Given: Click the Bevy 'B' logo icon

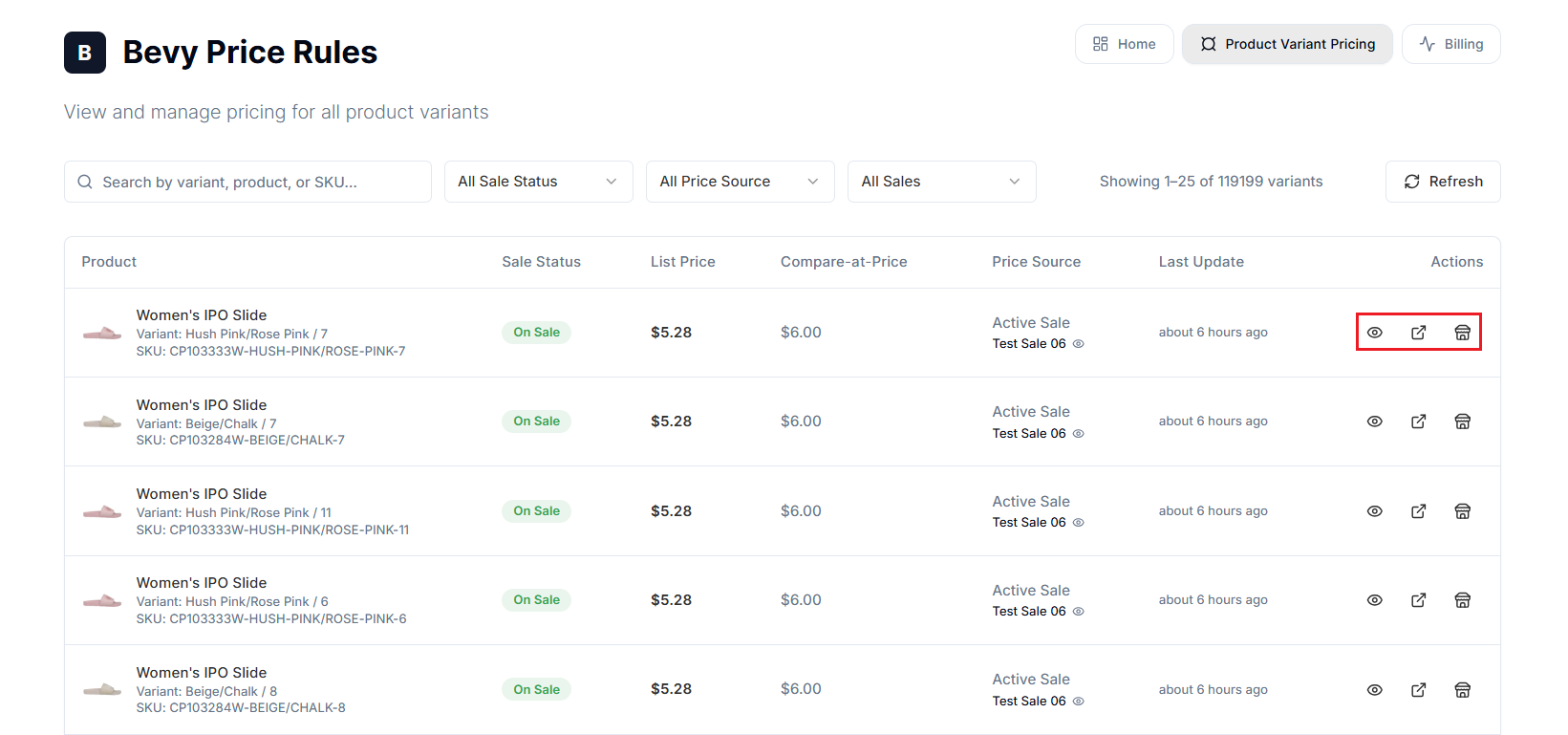Looking at the screenshot, I should coord(85,53).
